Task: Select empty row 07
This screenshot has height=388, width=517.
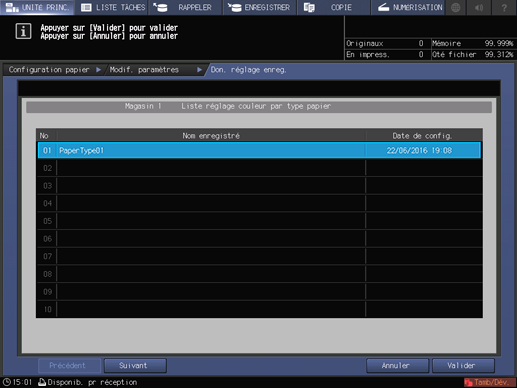Action: click(259, 256)
